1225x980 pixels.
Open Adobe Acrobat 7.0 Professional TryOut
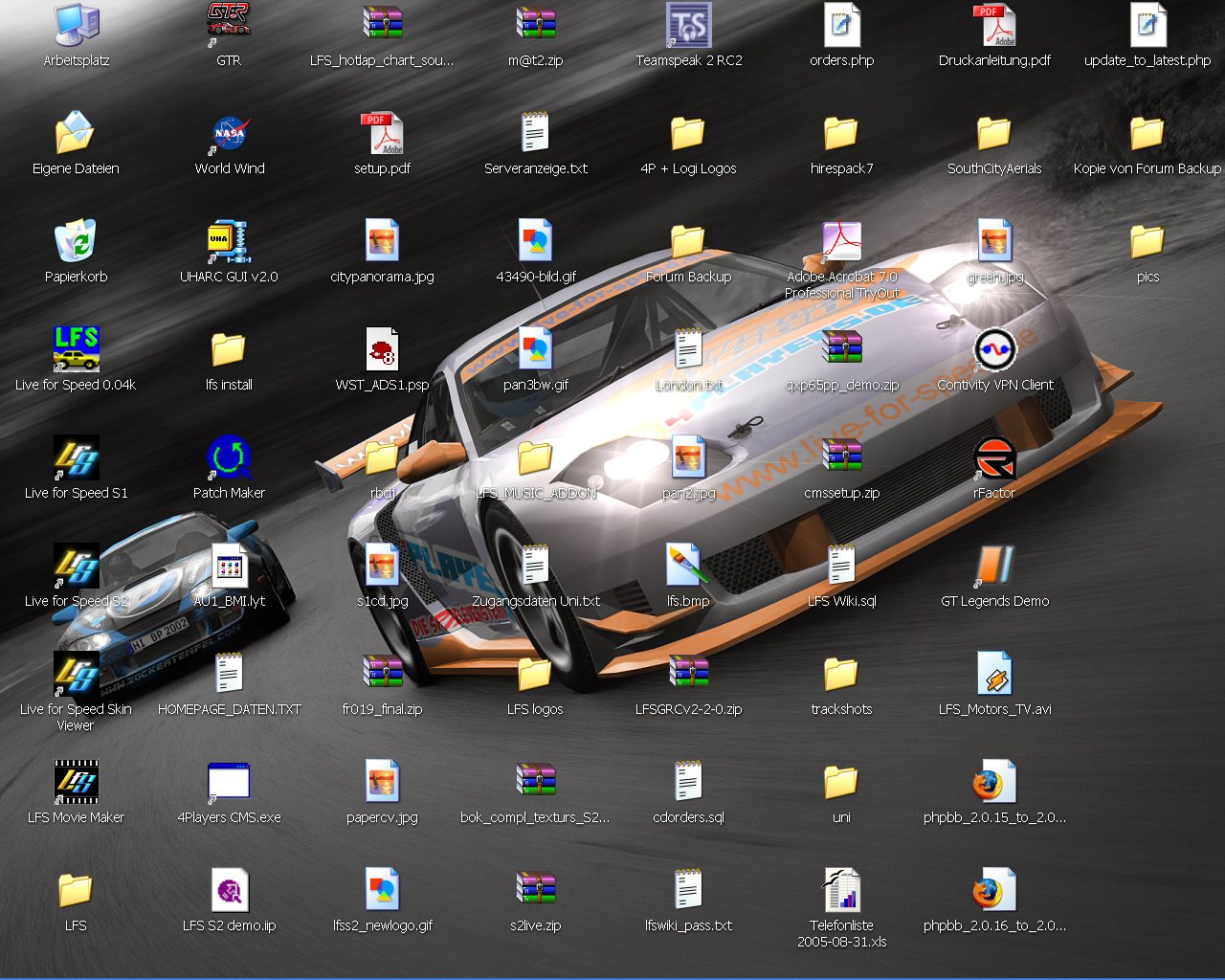pos(842,242)
